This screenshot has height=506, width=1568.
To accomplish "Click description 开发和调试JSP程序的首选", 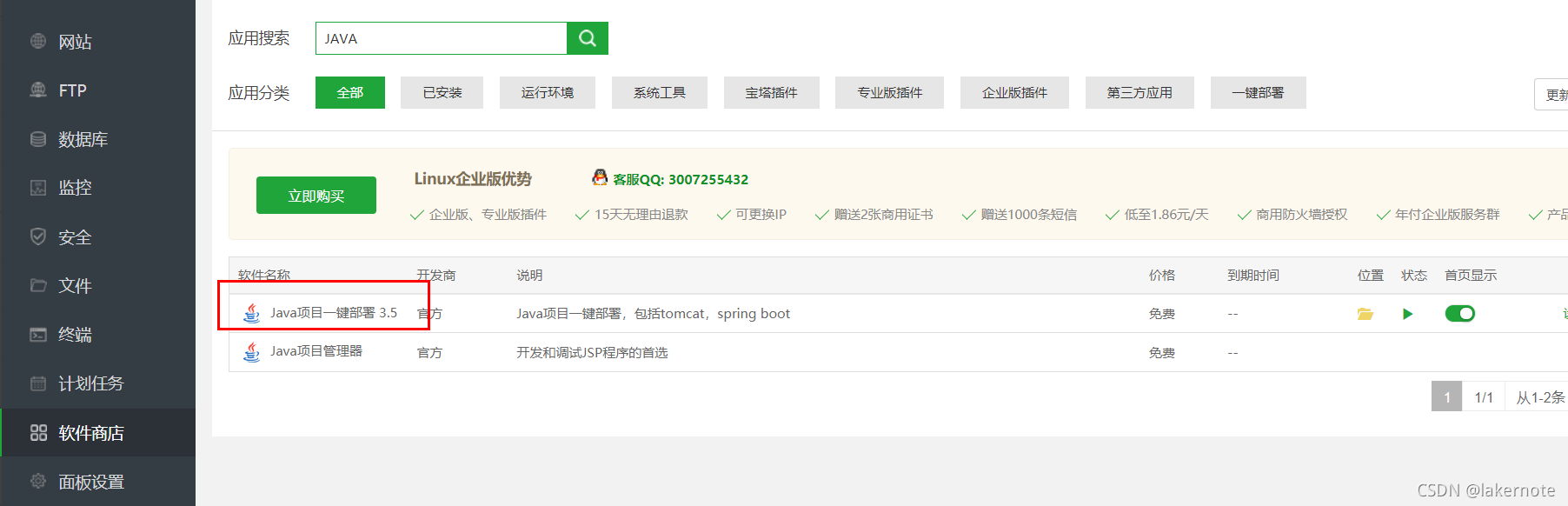I will pyautogui.click(x=592, y=352).
